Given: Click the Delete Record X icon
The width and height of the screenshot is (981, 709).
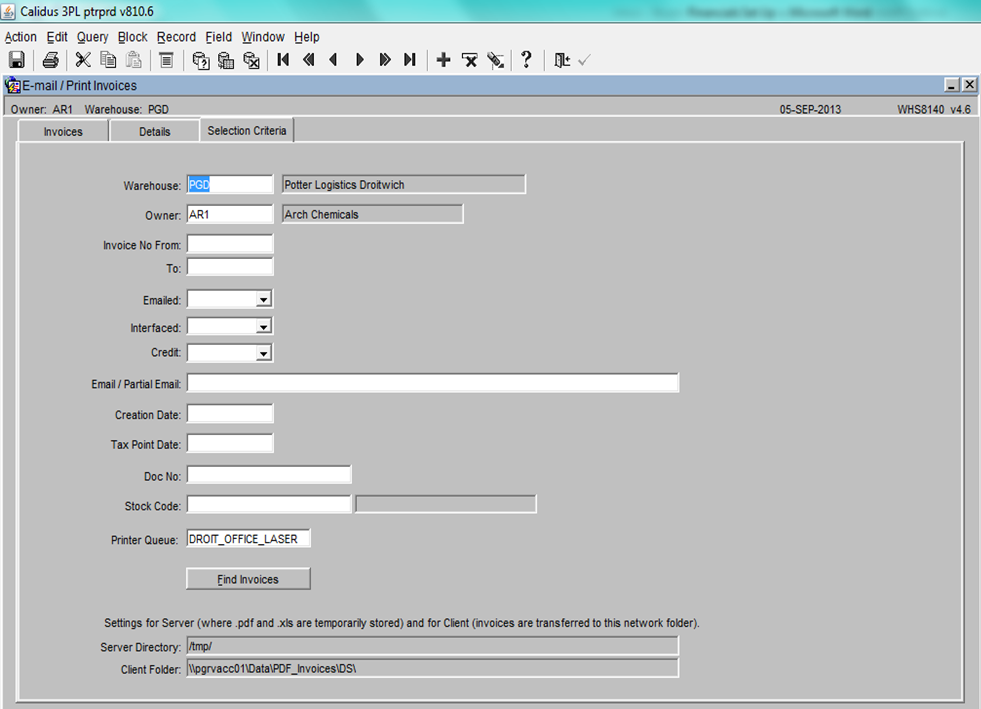Looking at the screenshot, I should pyautogui.click(x=469, y=60).
